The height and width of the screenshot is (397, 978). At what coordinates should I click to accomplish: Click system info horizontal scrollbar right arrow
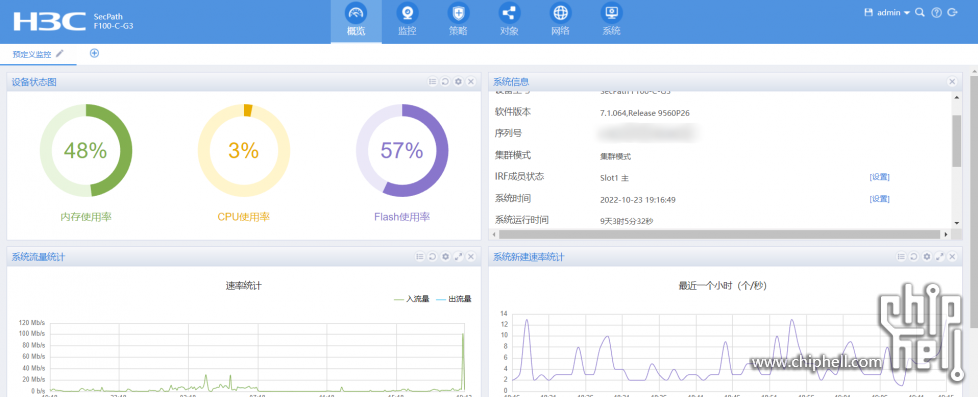946,235
